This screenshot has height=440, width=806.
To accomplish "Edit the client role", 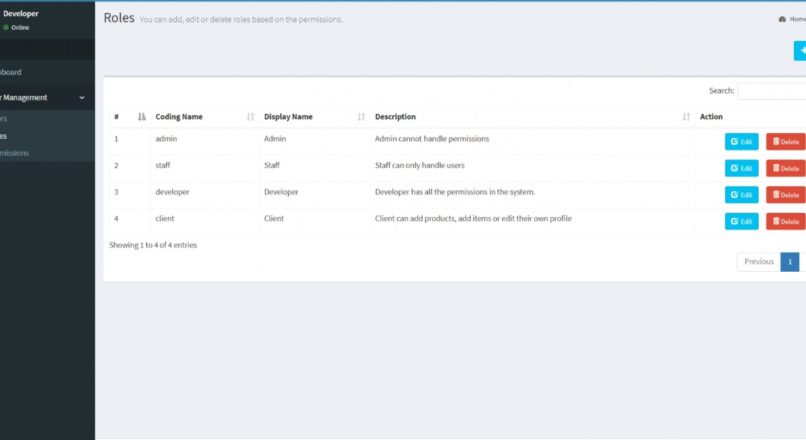I will 741,221.
